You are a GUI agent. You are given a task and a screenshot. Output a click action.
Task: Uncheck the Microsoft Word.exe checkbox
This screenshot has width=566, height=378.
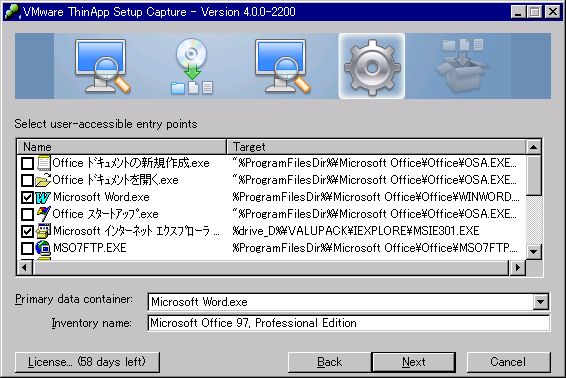(27, 197)
